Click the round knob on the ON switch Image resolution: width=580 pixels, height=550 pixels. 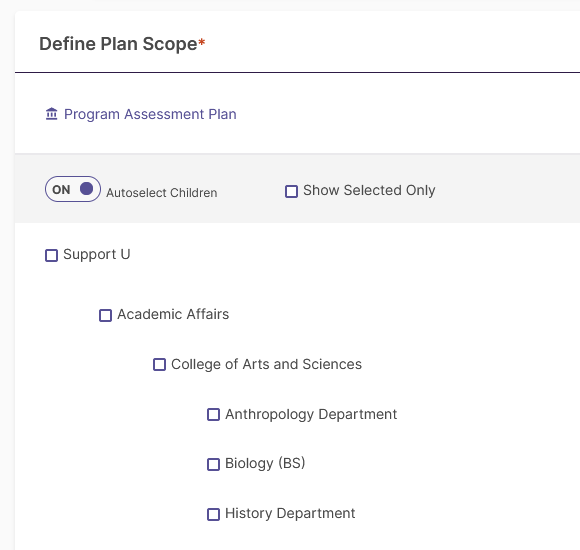87,189
